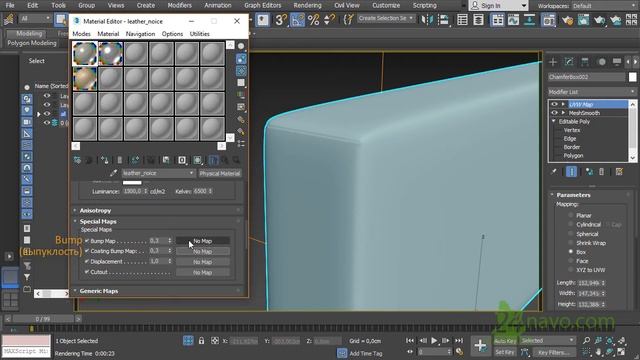Open the Display command panel tab
This screenshot has height=360, width=640.
[x=617, y=62]
